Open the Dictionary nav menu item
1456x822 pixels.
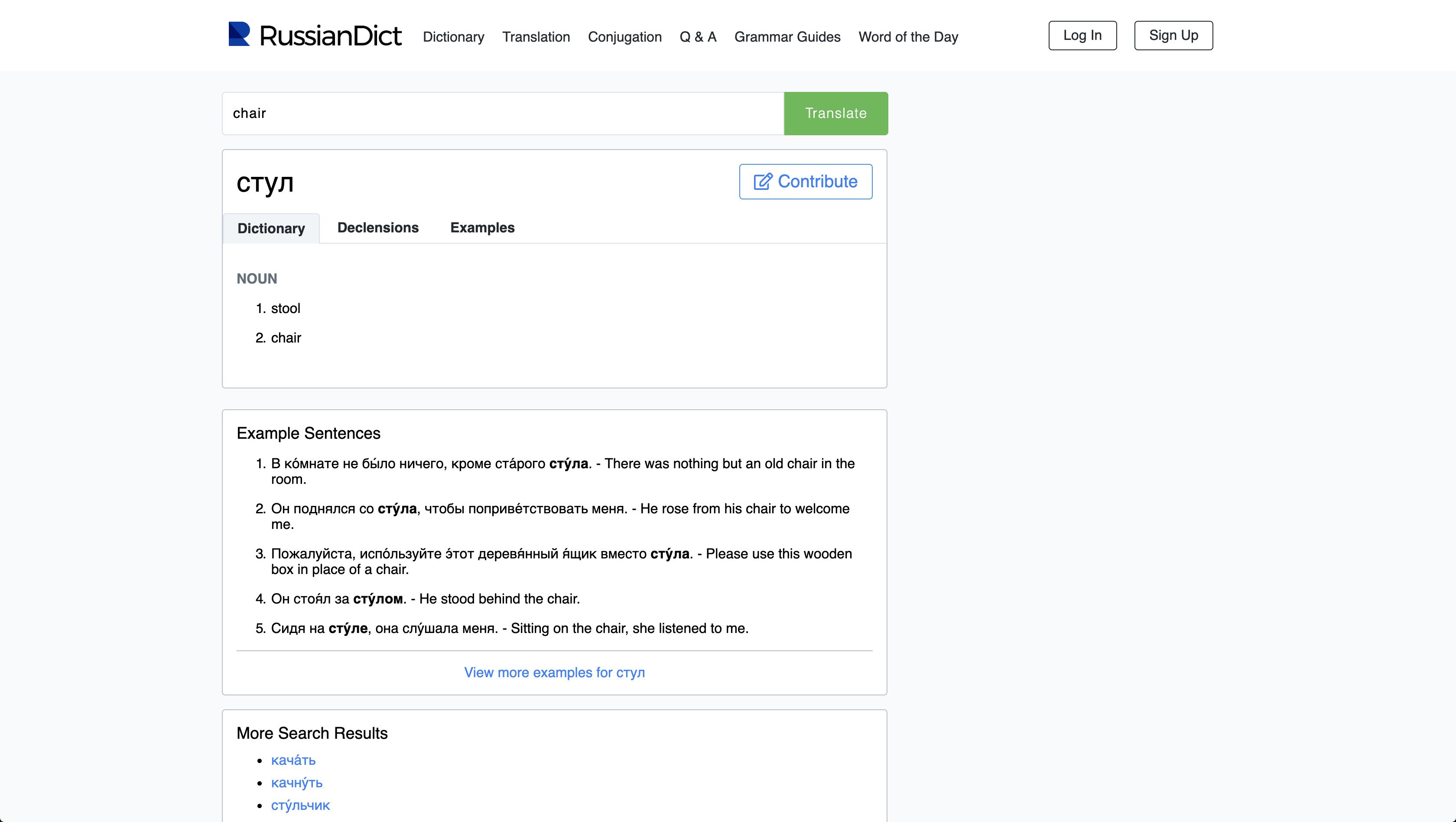click(453, 37)
